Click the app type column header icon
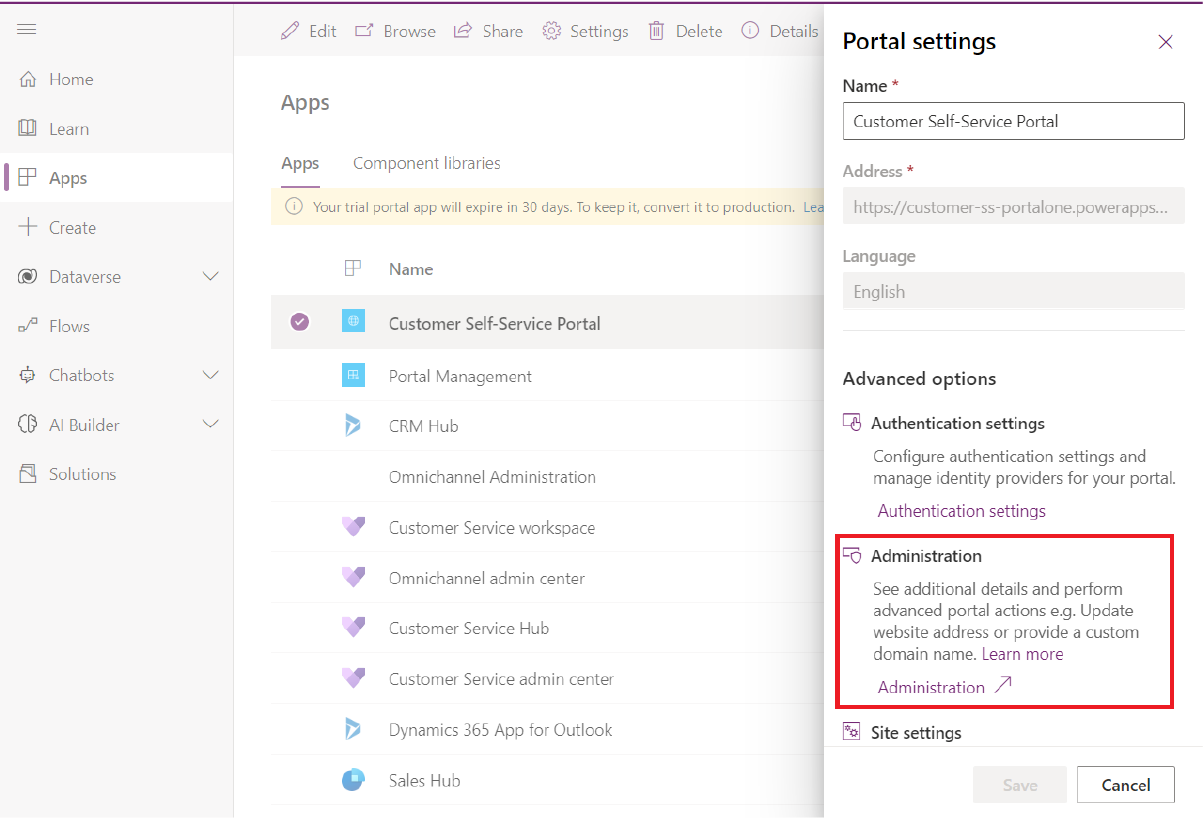 coord(353,268)
